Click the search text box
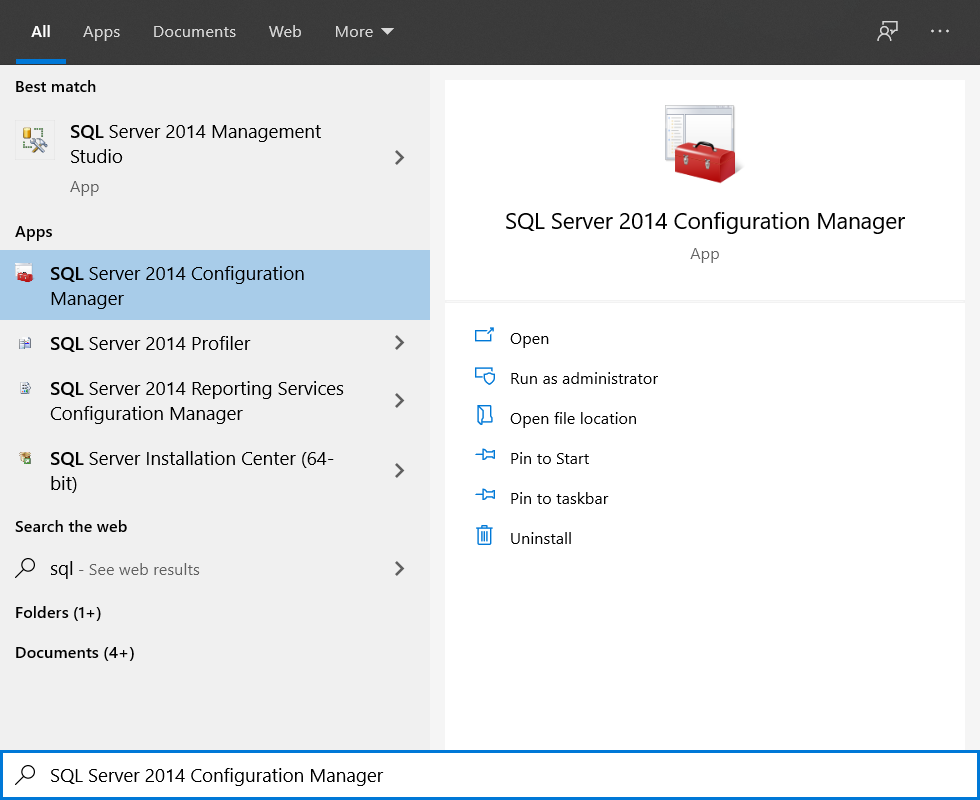This screenshot has width=980, height=800. pos(500,775)
